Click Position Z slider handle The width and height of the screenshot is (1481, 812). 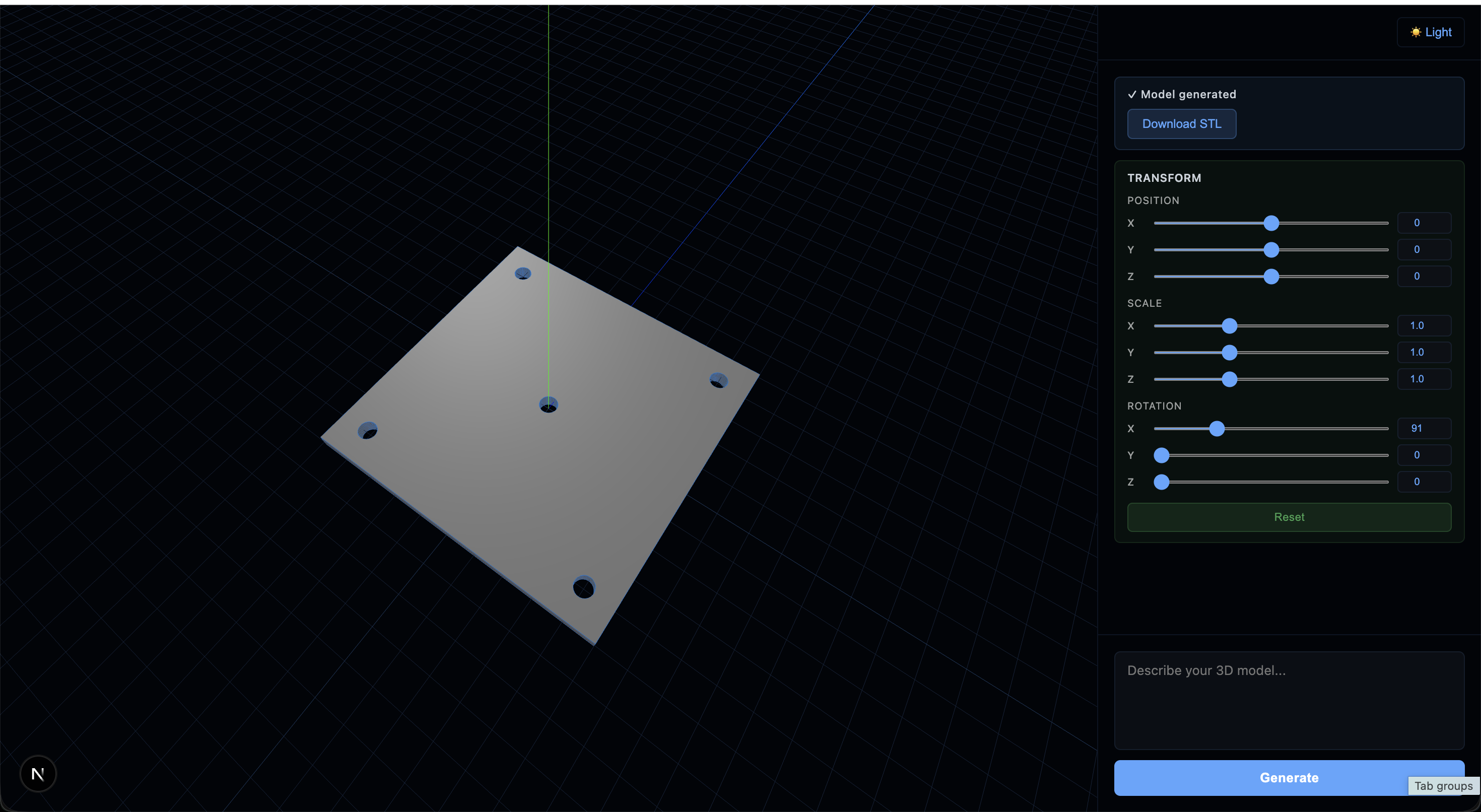coord(1270,277)
